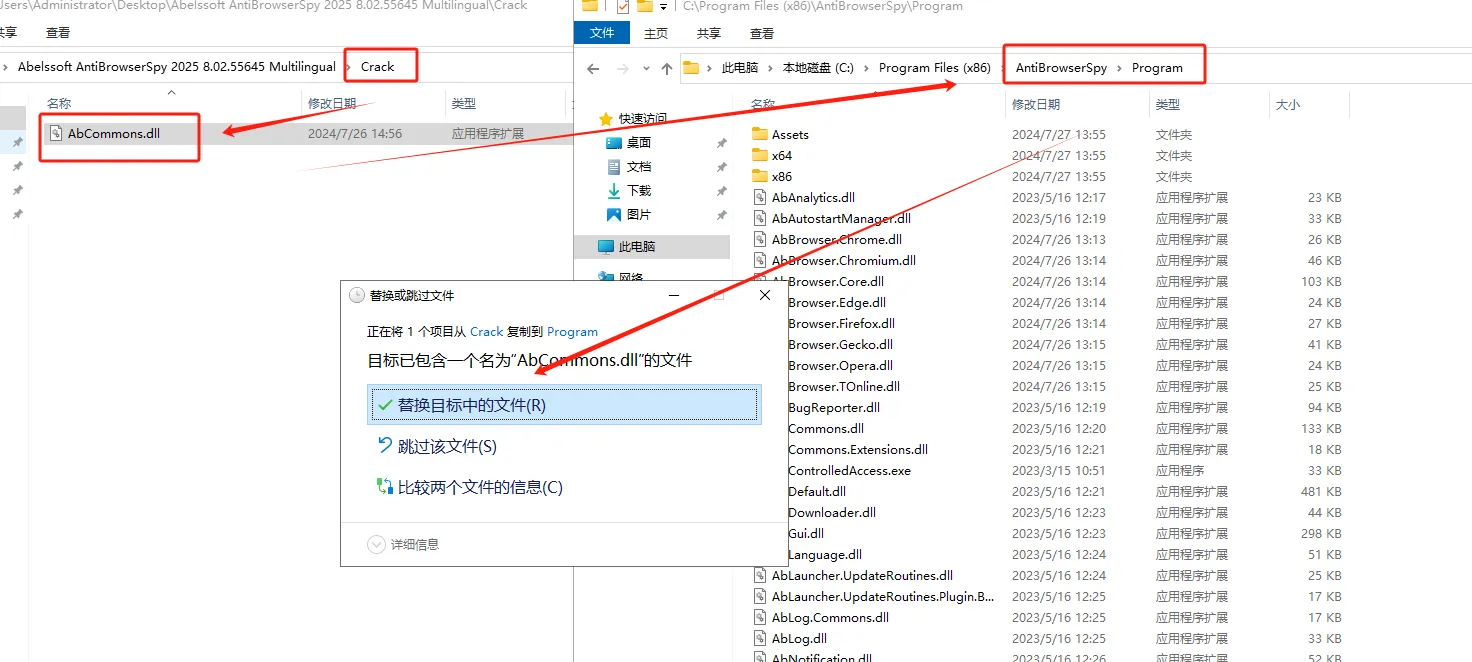Open the 共享 tab in Program window
This screenshot has height=662, width=1472.
click(709, 33)
